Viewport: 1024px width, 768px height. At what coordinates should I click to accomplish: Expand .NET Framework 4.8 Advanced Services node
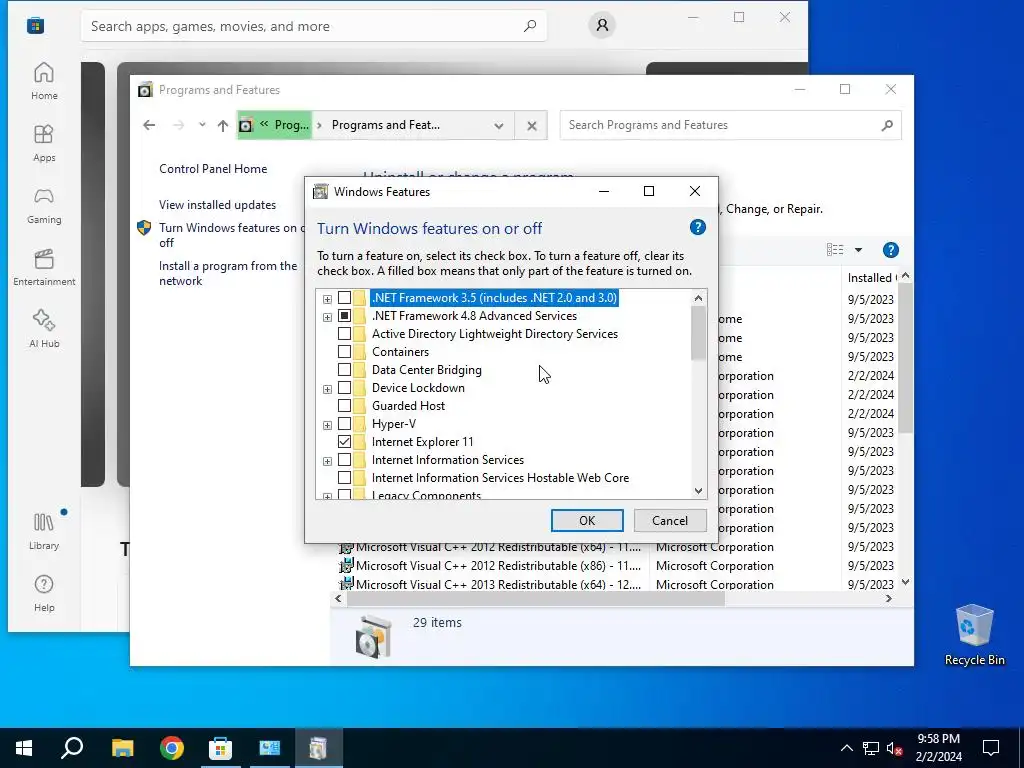coord(327,317)
